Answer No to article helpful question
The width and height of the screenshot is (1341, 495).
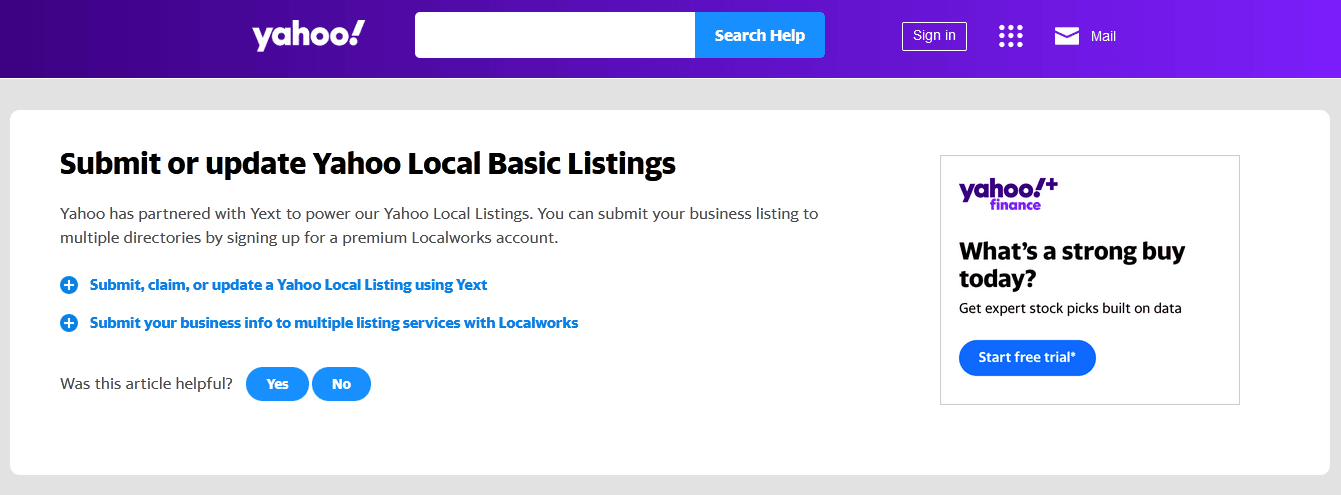[341, 384]
